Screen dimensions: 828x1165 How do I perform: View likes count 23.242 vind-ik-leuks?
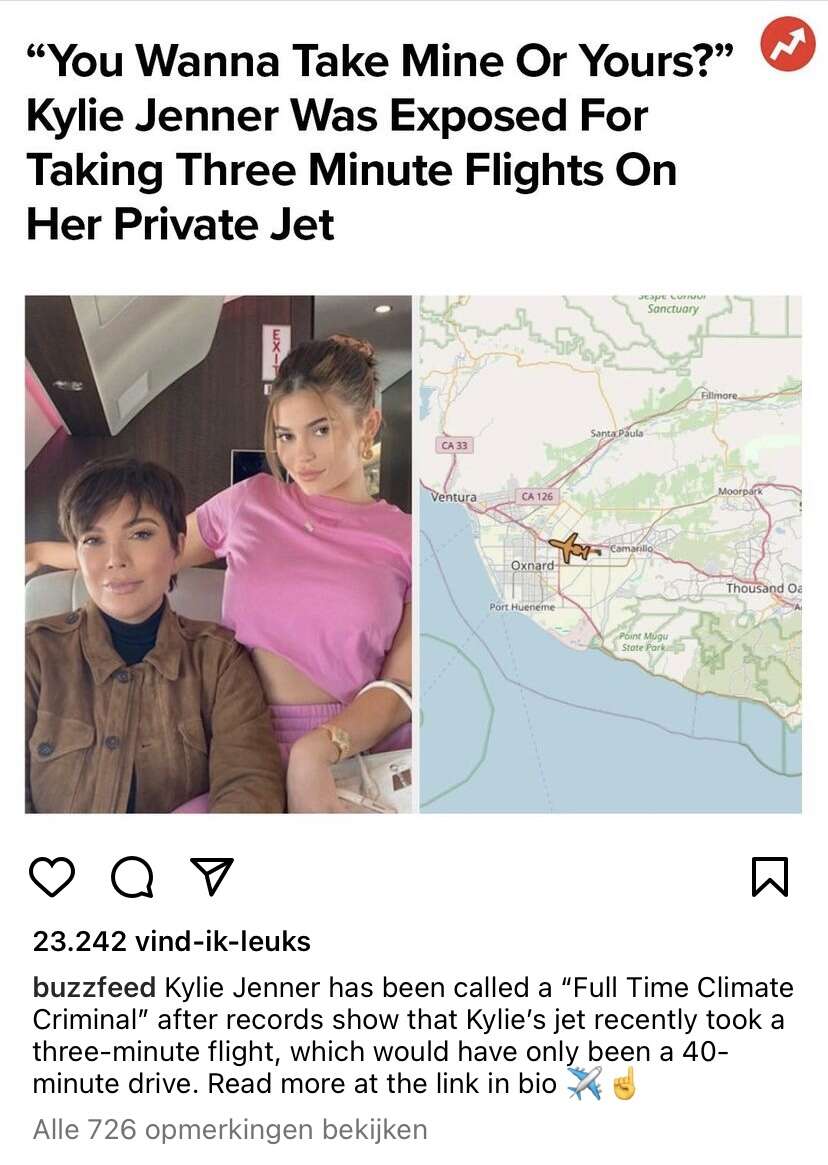pos(172,941)
